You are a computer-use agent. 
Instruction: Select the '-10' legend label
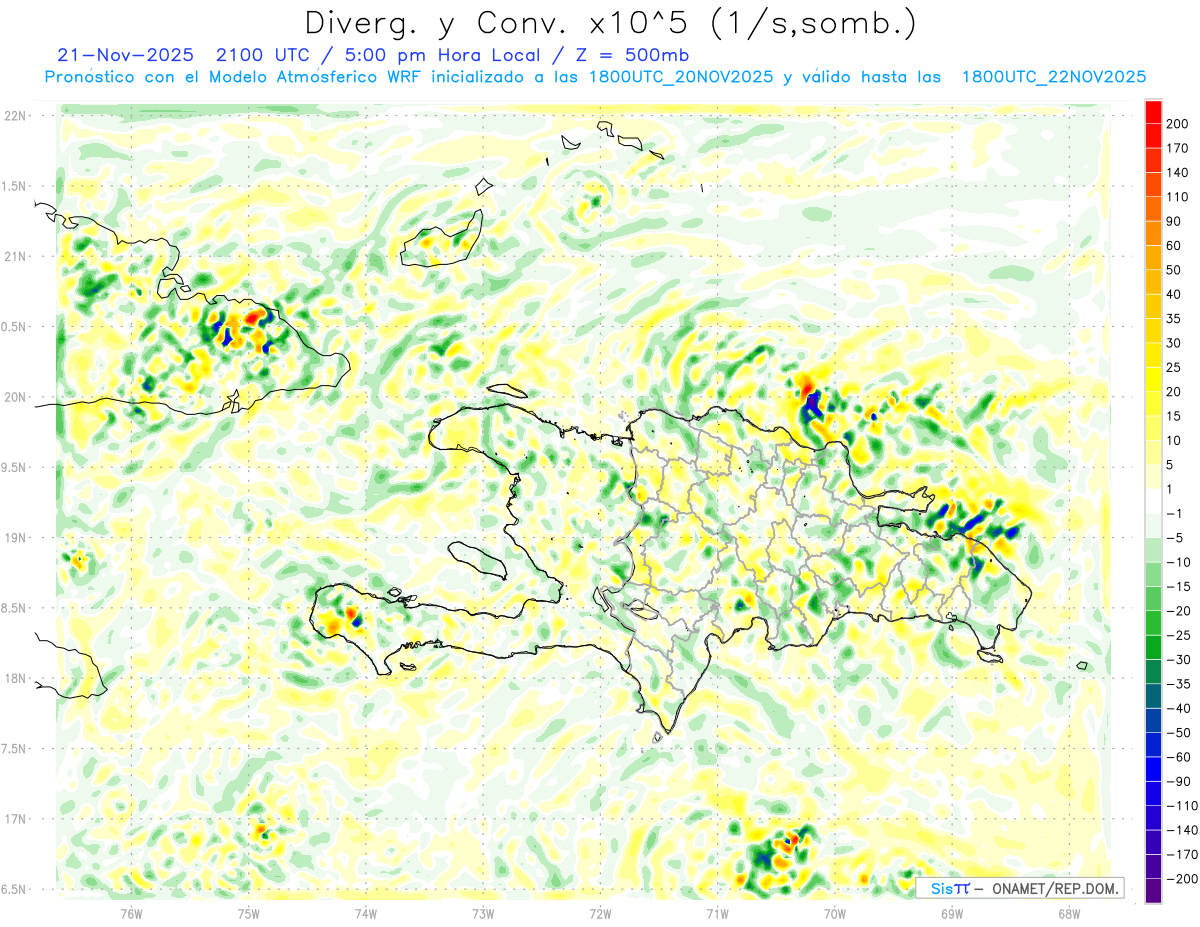pyautogui.click(x=1181, y=562)
